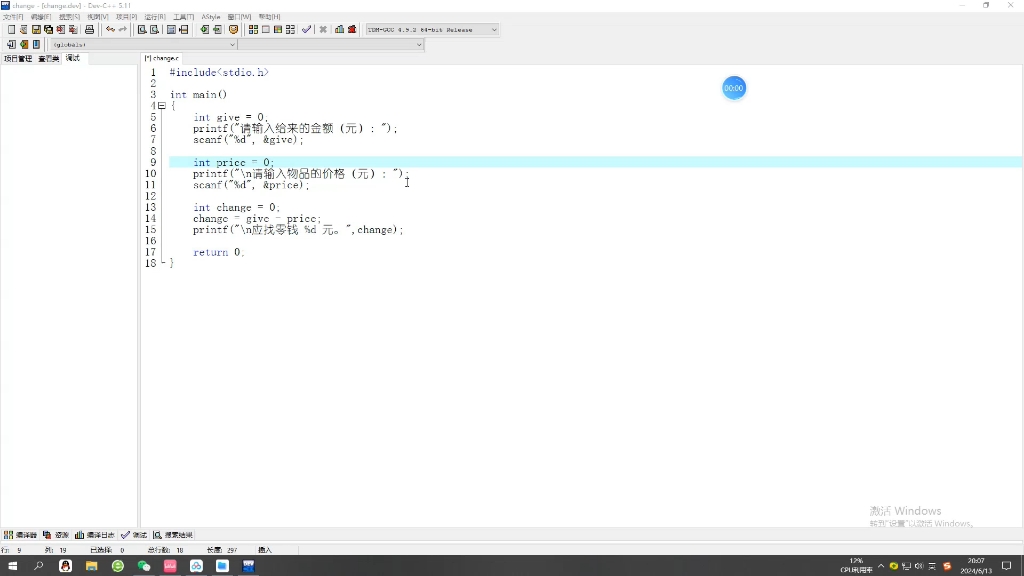Click the face-shaped options icon in toolbar
1024x576 pixels.
233,29
